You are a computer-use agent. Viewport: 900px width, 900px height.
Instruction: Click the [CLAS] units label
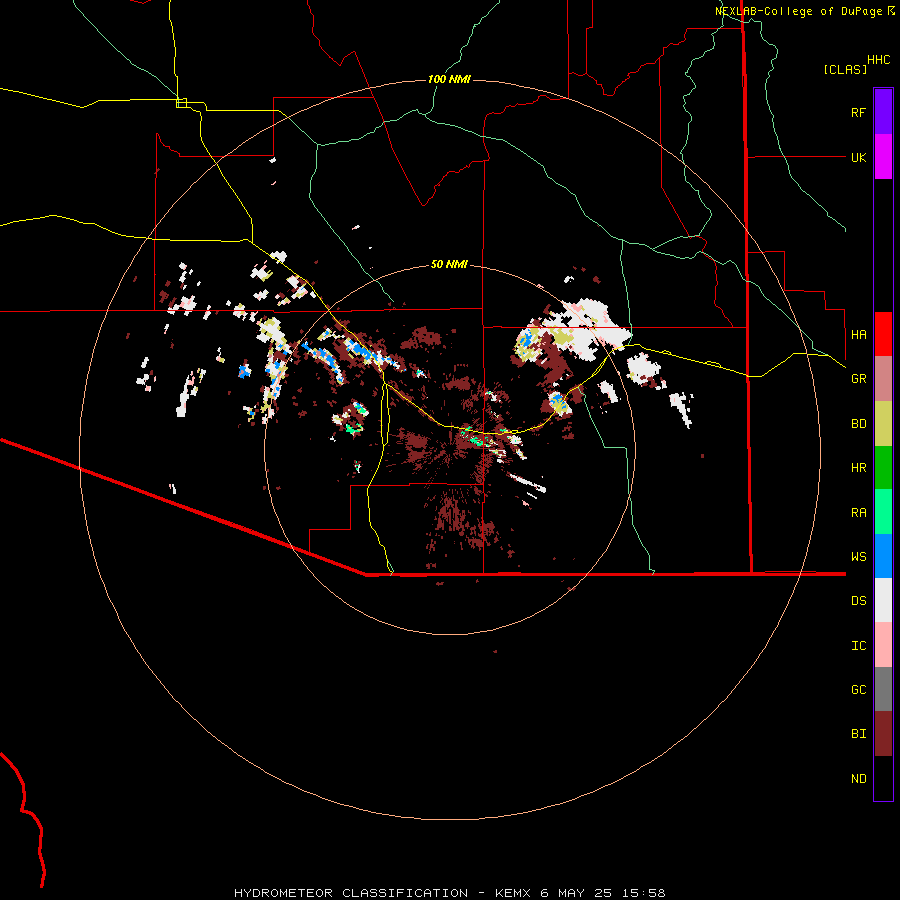click(845, 70)
